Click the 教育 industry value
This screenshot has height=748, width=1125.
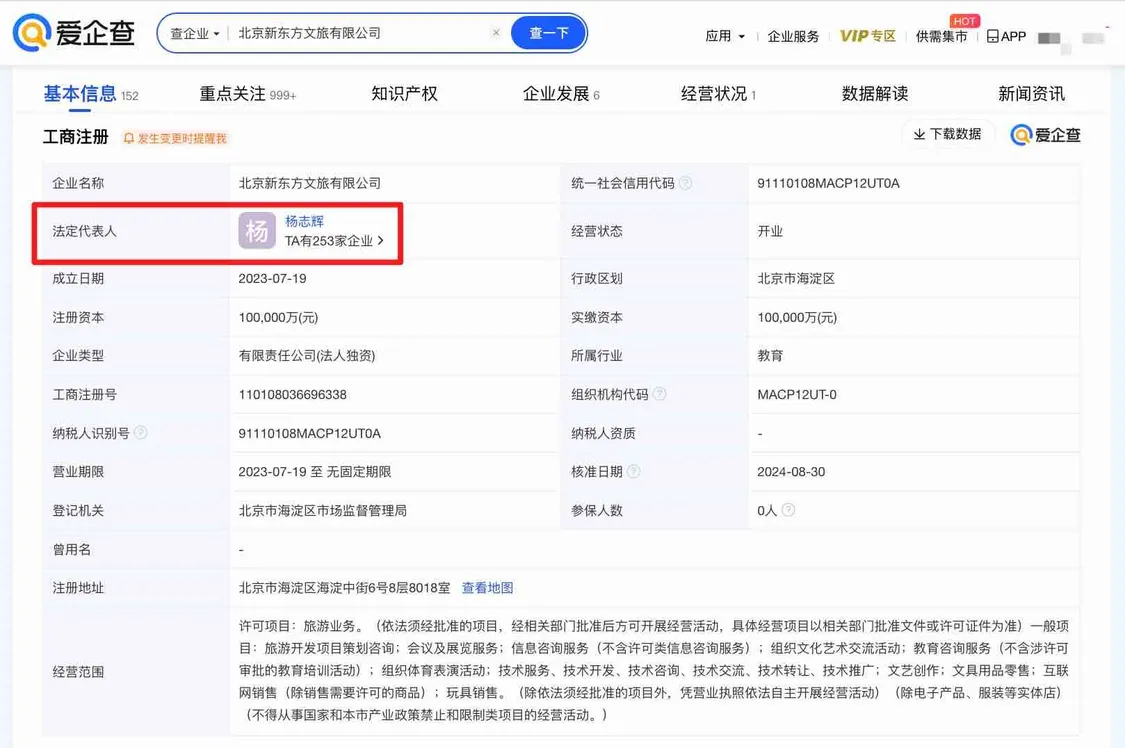click(770, 356)
